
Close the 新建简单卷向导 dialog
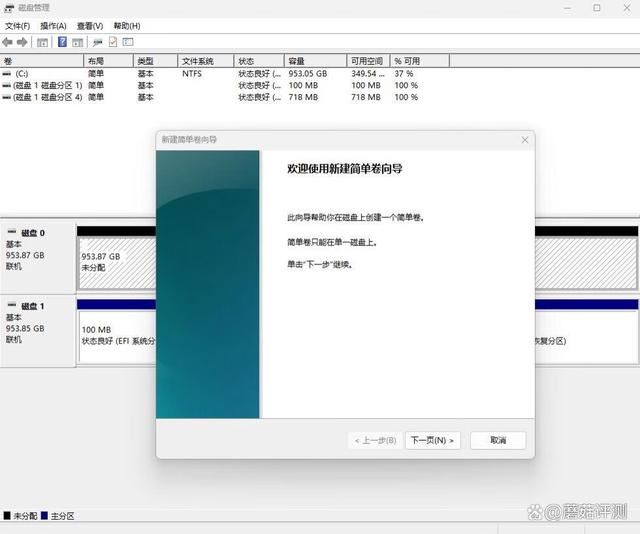pyautogui.click(x=524, y=140)
